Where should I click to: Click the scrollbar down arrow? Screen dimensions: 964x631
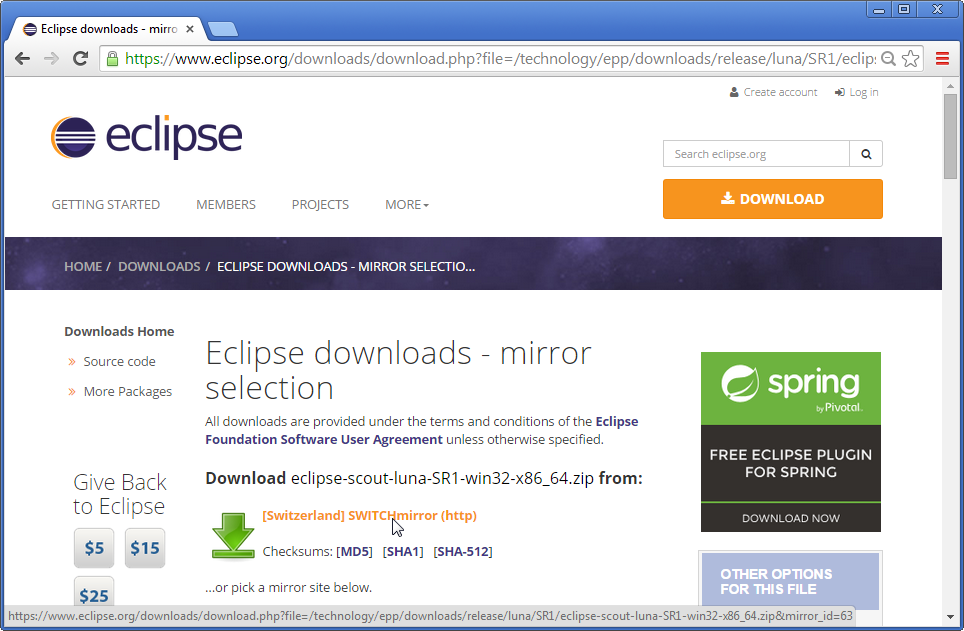pyautogui.click(x=950, y=617)
